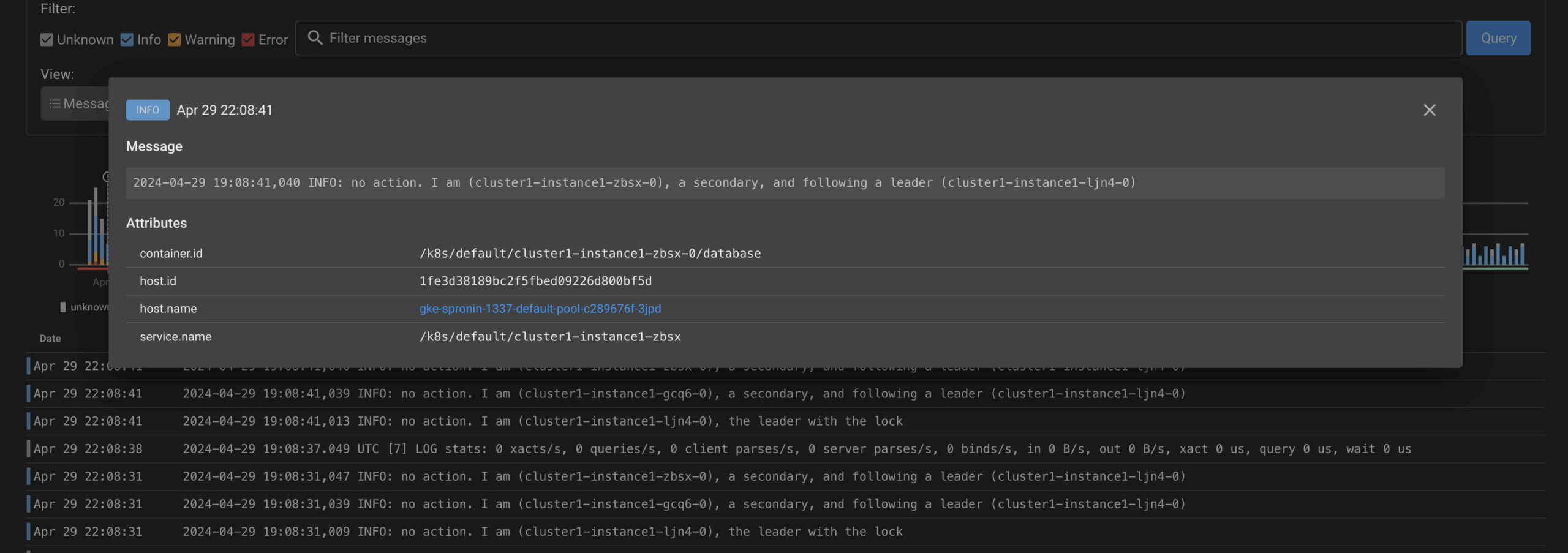The width and height of the screenshot is (1568, 553).
Task: Click the Date column header
Action: pos(50,339)
